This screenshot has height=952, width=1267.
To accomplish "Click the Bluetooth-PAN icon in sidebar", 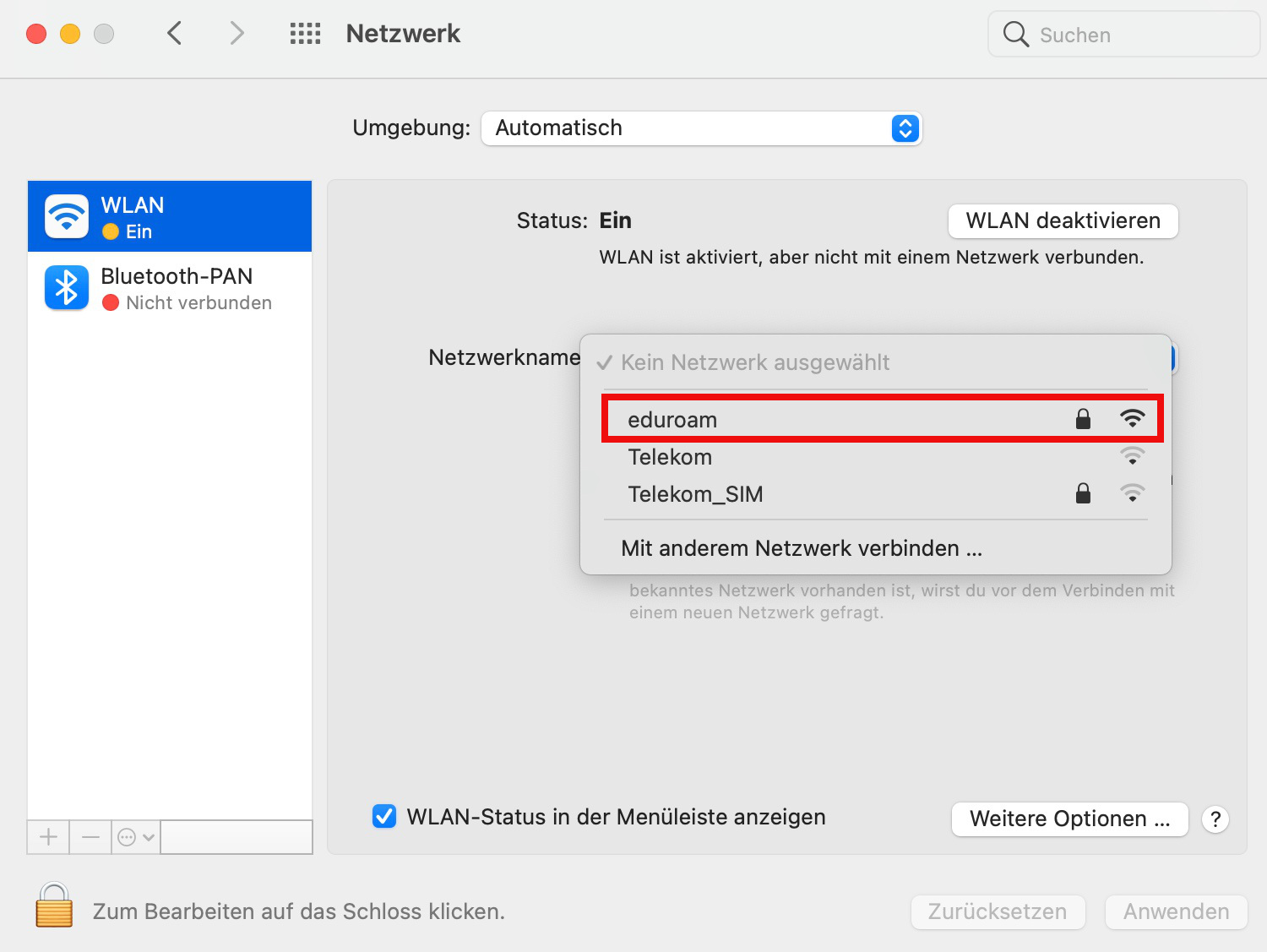I will [67, 288].
